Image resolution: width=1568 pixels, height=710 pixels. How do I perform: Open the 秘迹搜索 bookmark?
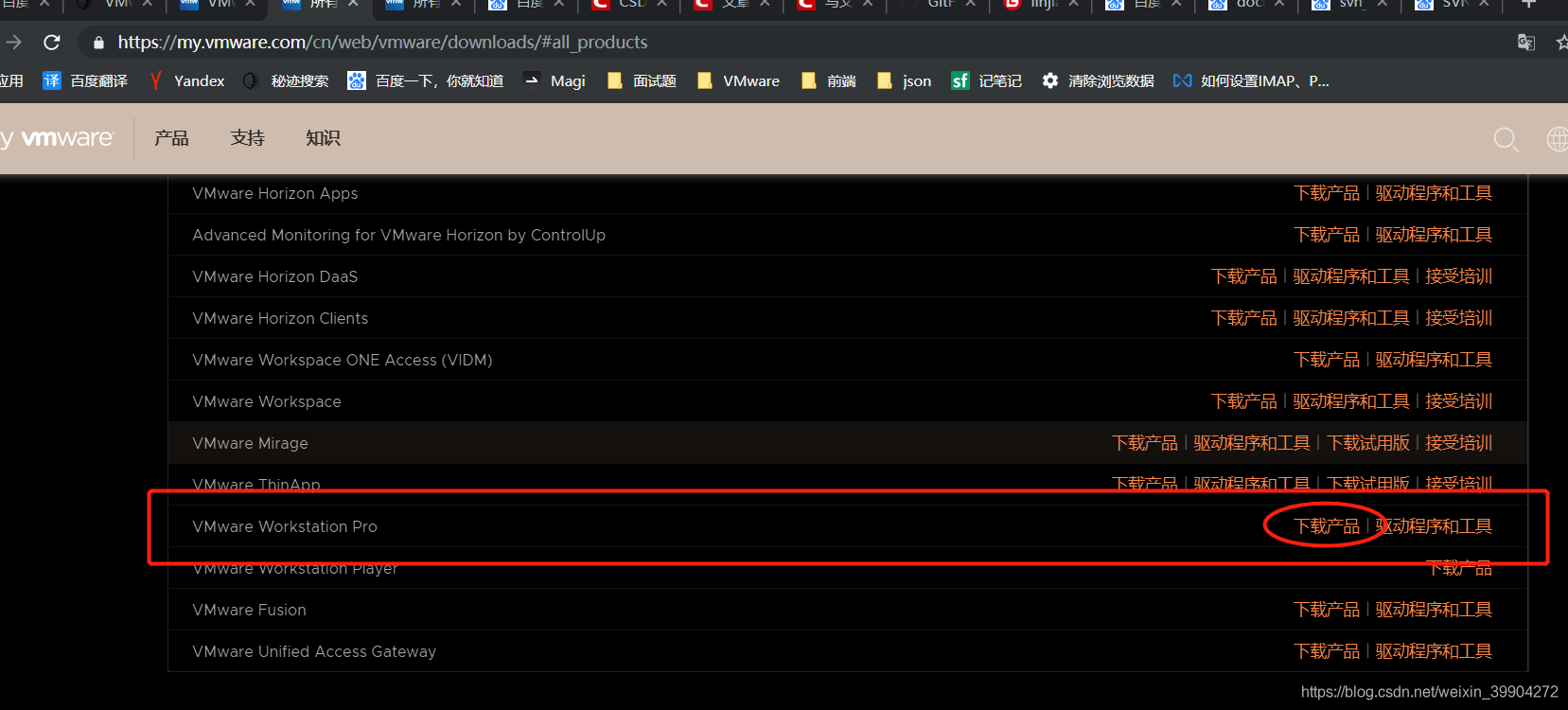coord(286,81)
